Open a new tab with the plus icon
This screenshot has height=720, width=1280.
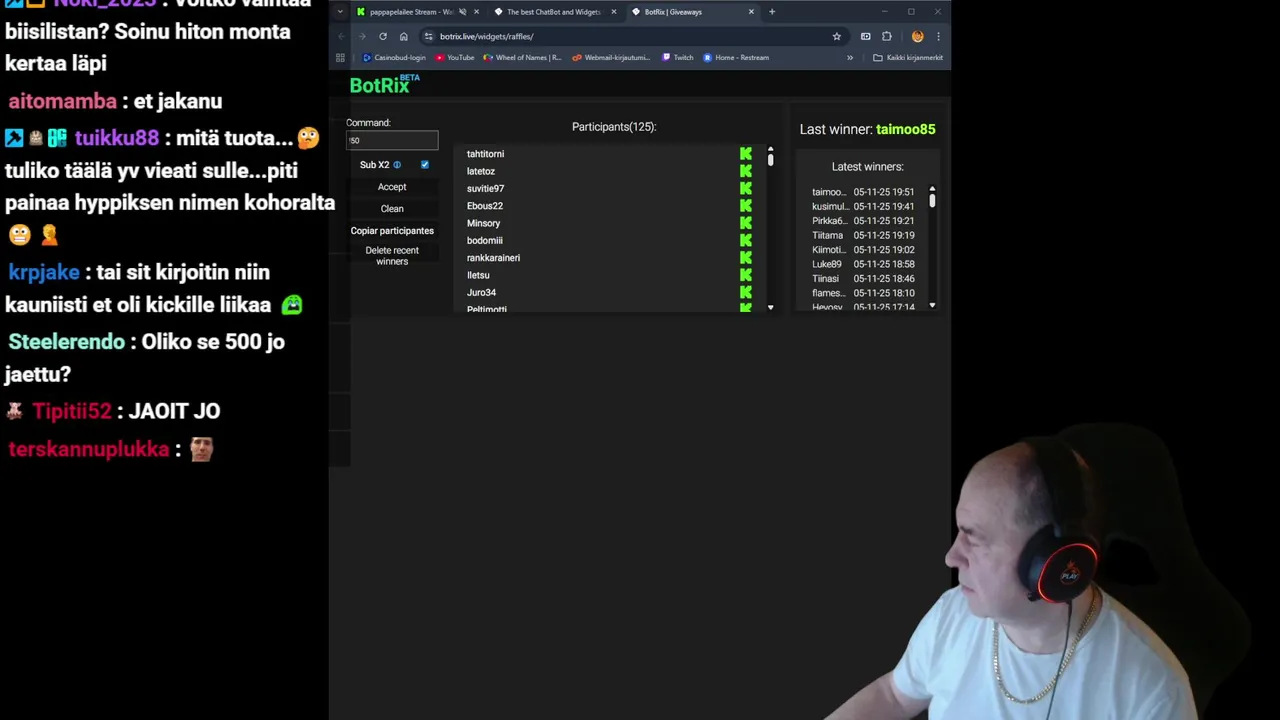tap(772, 12)
